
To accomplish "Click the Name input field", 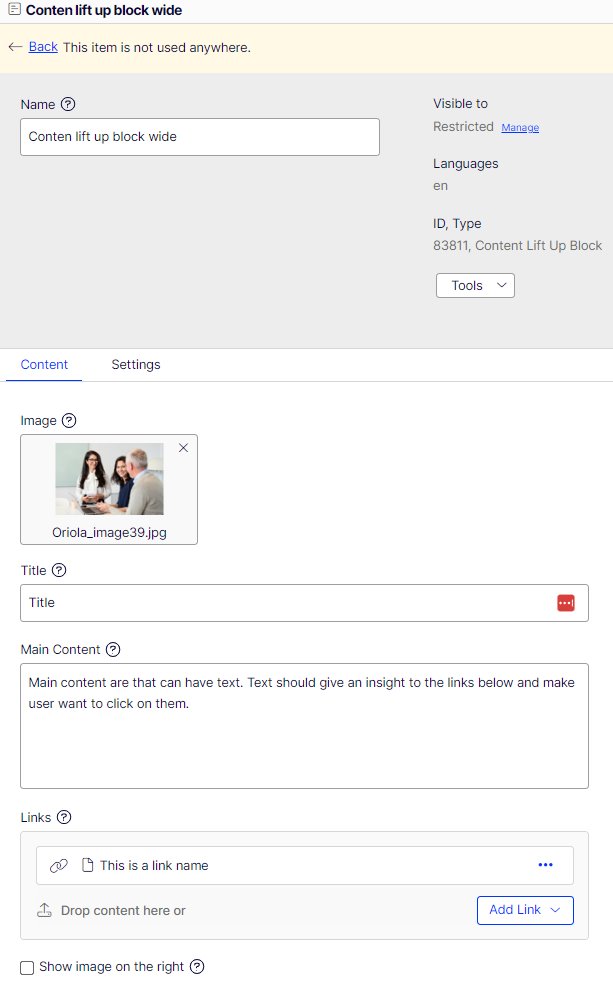I will coord(200,137).
